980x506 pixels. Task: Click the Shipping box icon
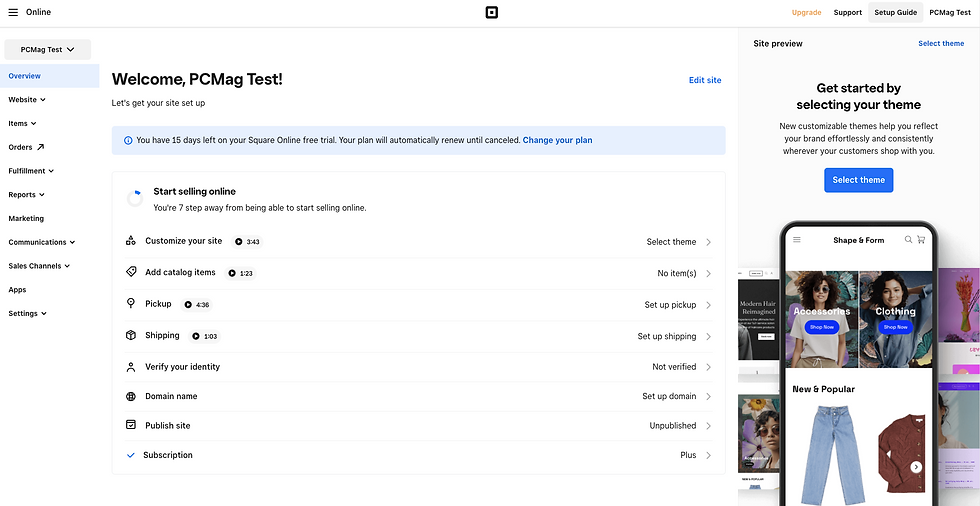tap(131, 335)
